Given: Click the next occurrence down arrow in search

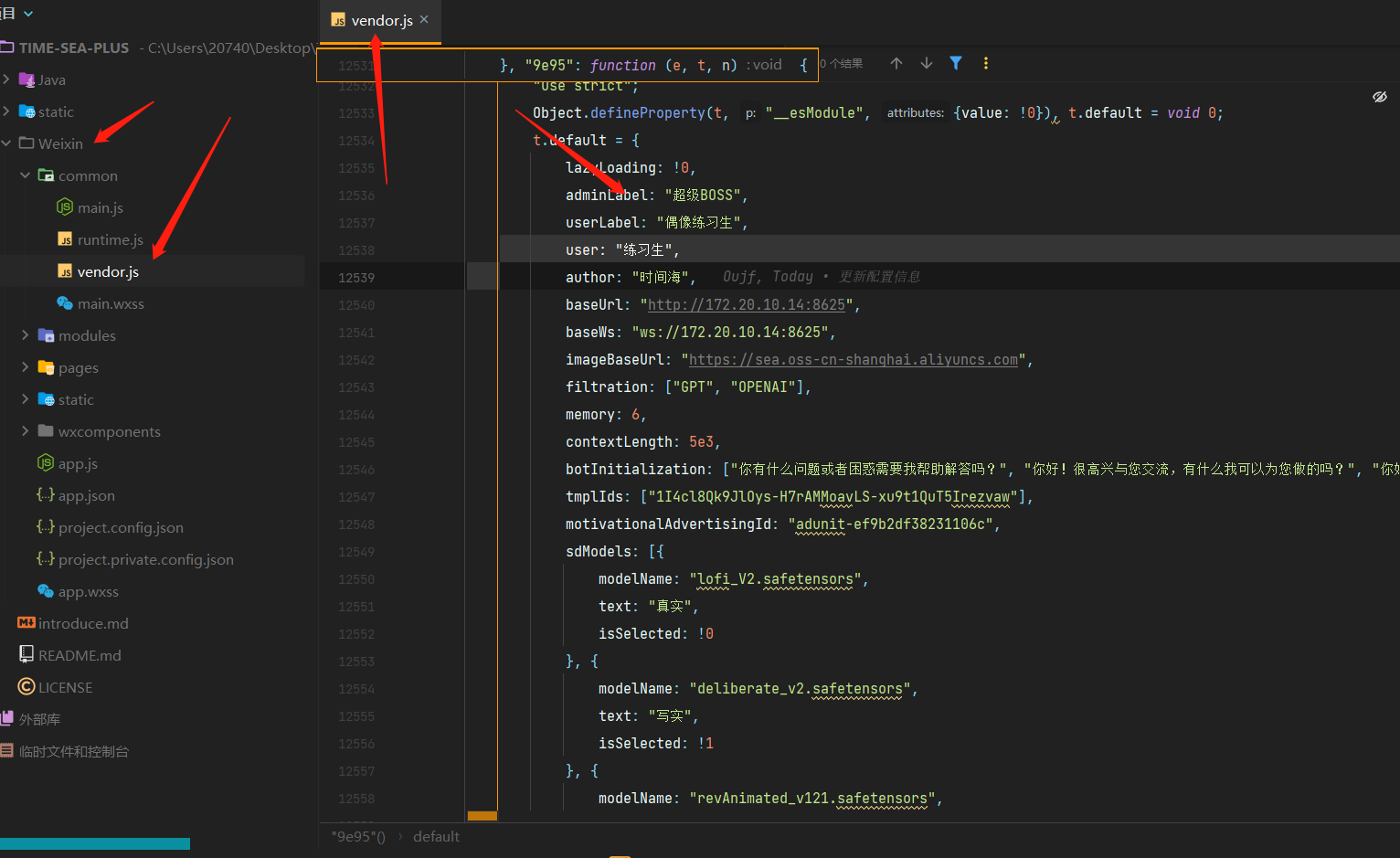Looking at the screenshot, I should [x=926, y=63].
